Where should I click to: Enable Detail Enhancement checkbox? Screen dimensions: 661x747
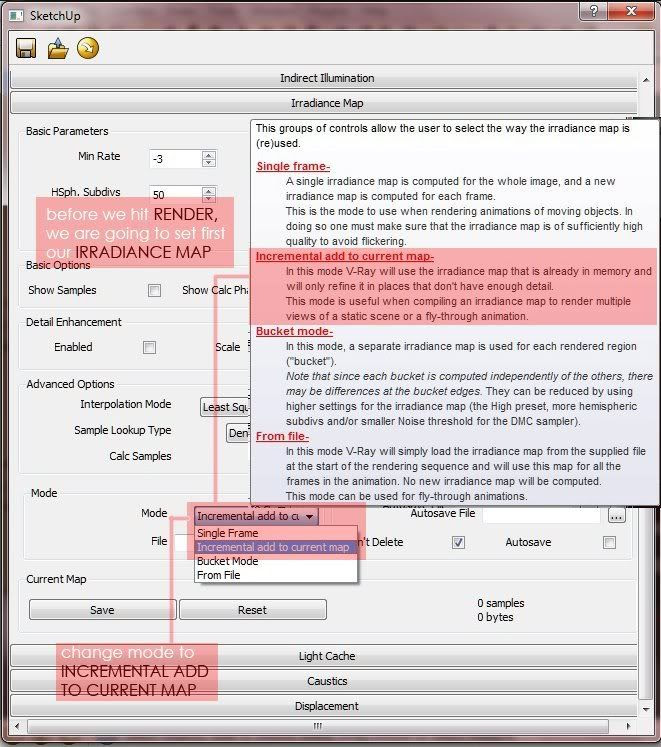(x=149, y=347)
